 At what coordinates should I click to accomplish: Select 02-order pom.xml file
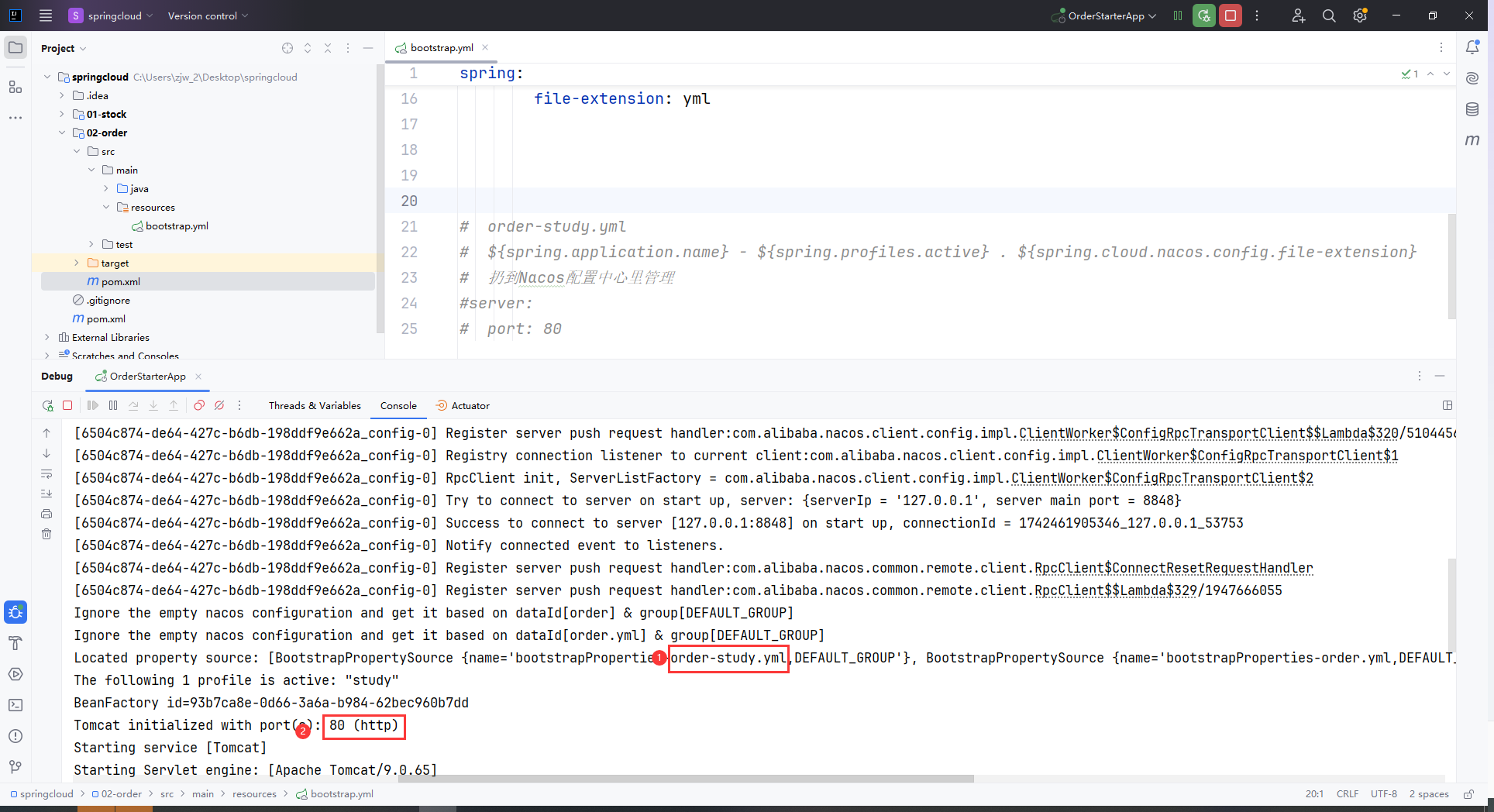[x=120, y=281]
